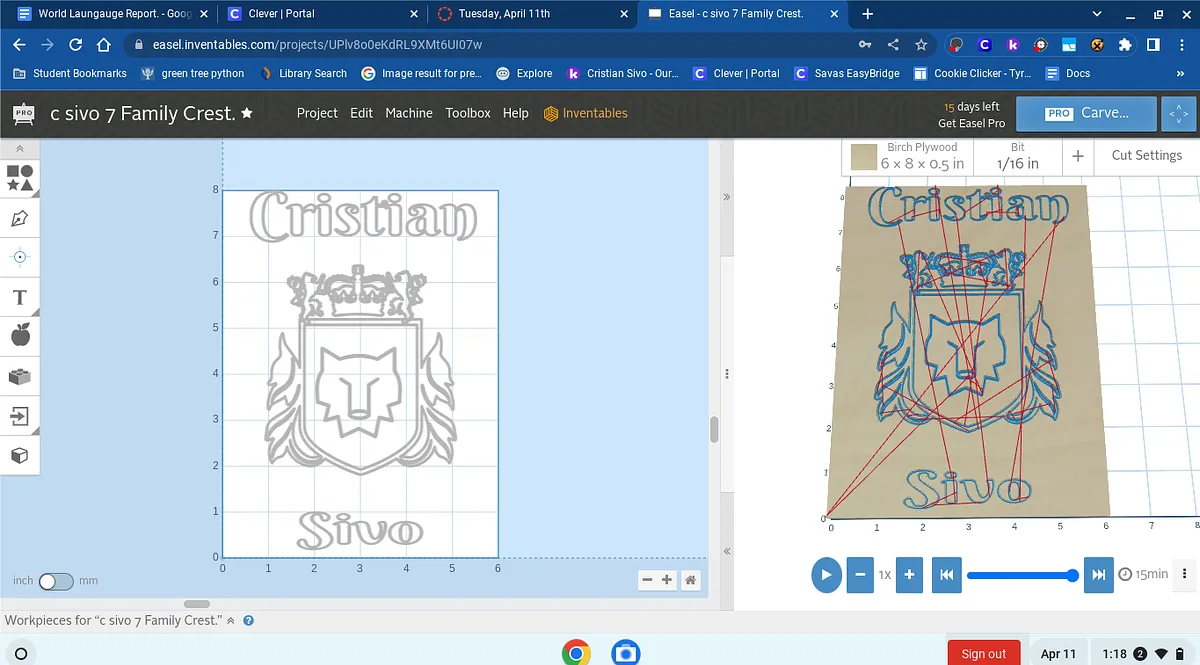Open the Machine menu
The height and width of the screenshot is (665, 1200).
pos(409,113)
